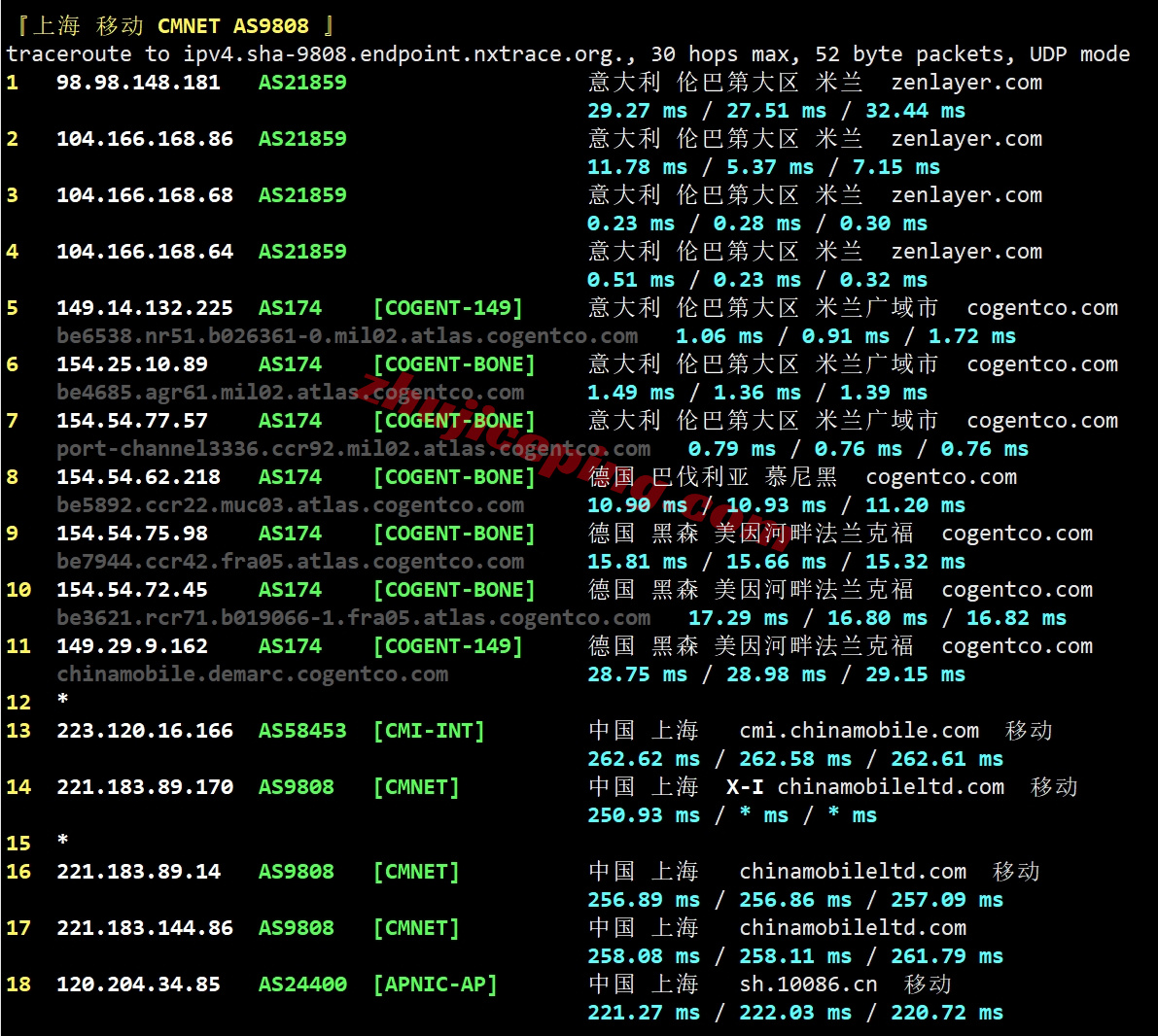This screenshot has width=1158, height=1036.
Task: Click IP address 223.120.16.166
Action: pos(145,730)
